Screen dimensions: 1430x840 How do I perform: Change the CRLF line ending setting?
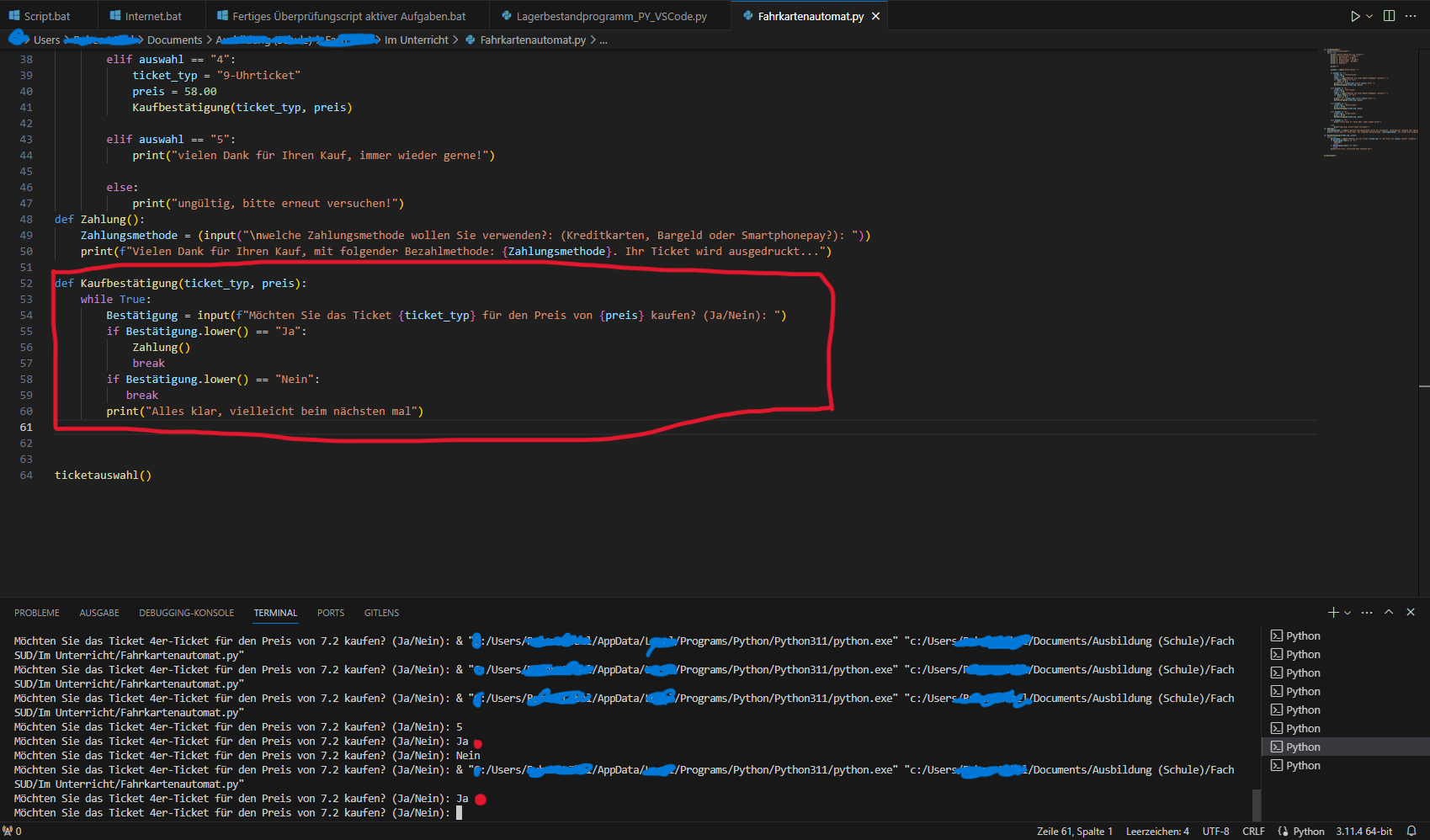pos(1253,831)
